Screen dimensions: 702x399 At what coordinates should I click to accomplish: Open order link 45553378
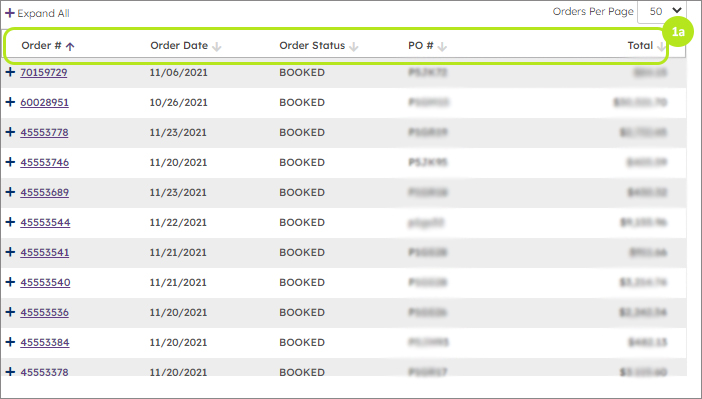(44, 372)
